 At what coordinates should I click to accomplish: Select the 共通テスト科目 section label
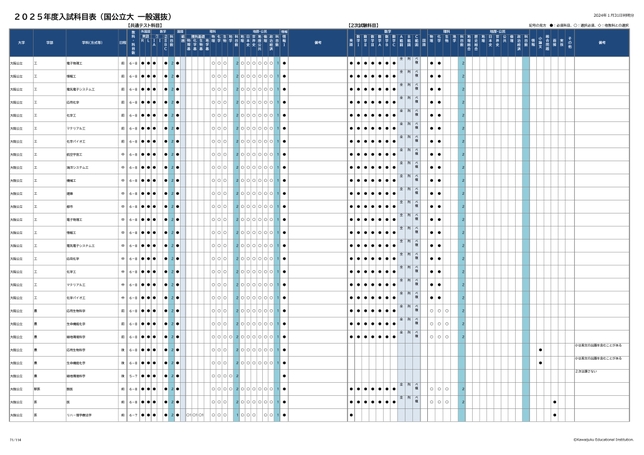point(148,24)
